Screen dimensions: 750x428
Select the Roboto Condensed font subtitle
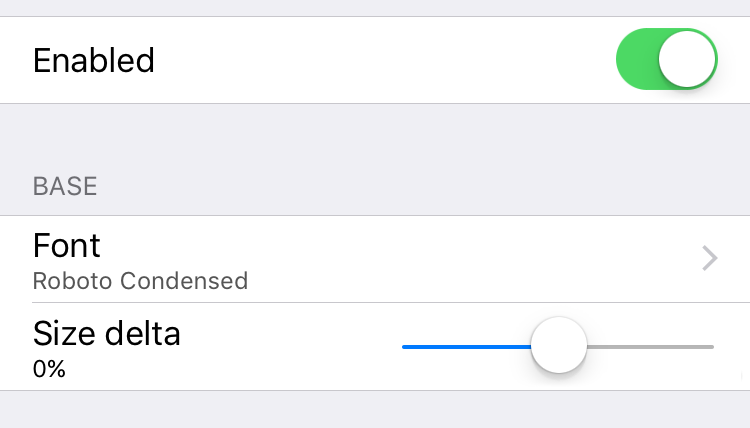(140, 281)
